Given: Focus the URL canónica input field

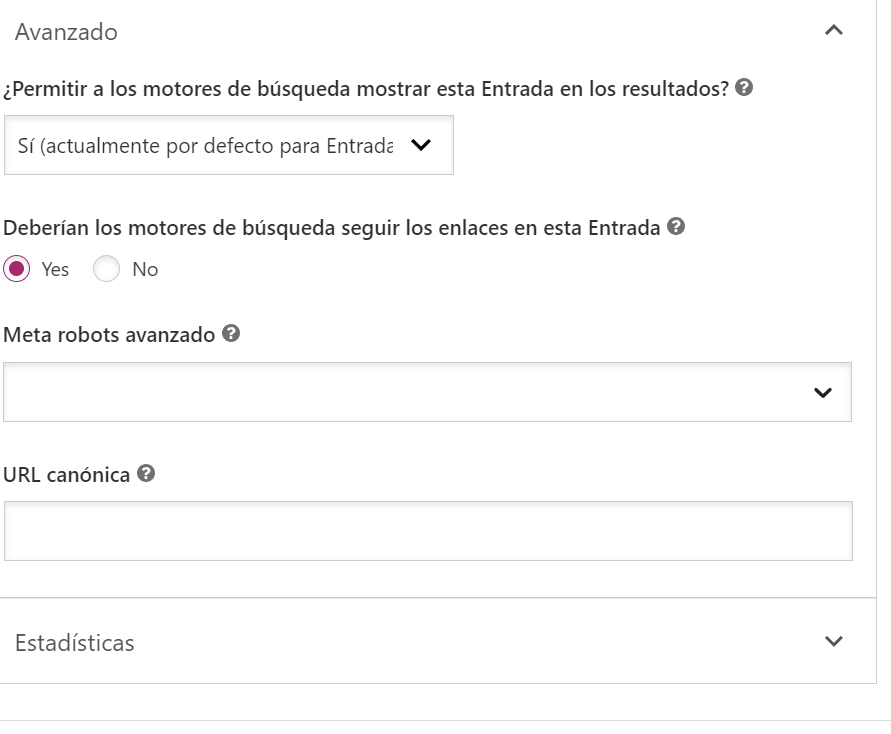Looking at the screenshot, I should (428, 531).
